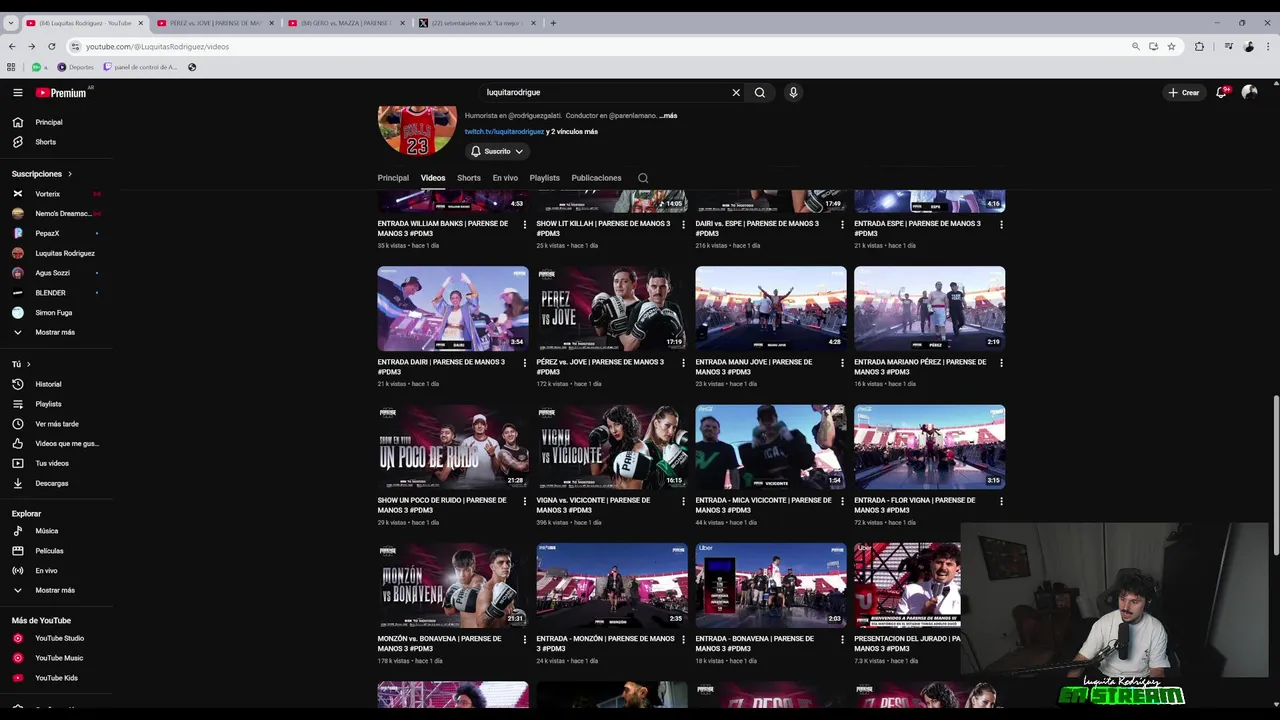Open options for VIGNA vs. VICICONTE video
The width and height of the screenshot is (1280, 720).
(684, 501)
